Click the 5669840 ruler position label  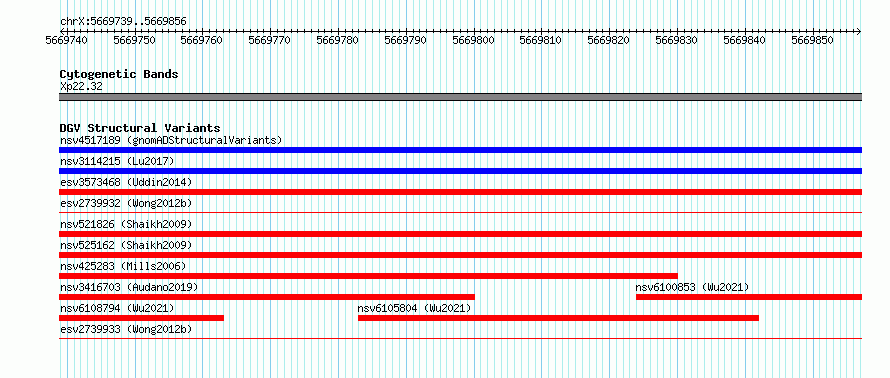click(744, 40)
